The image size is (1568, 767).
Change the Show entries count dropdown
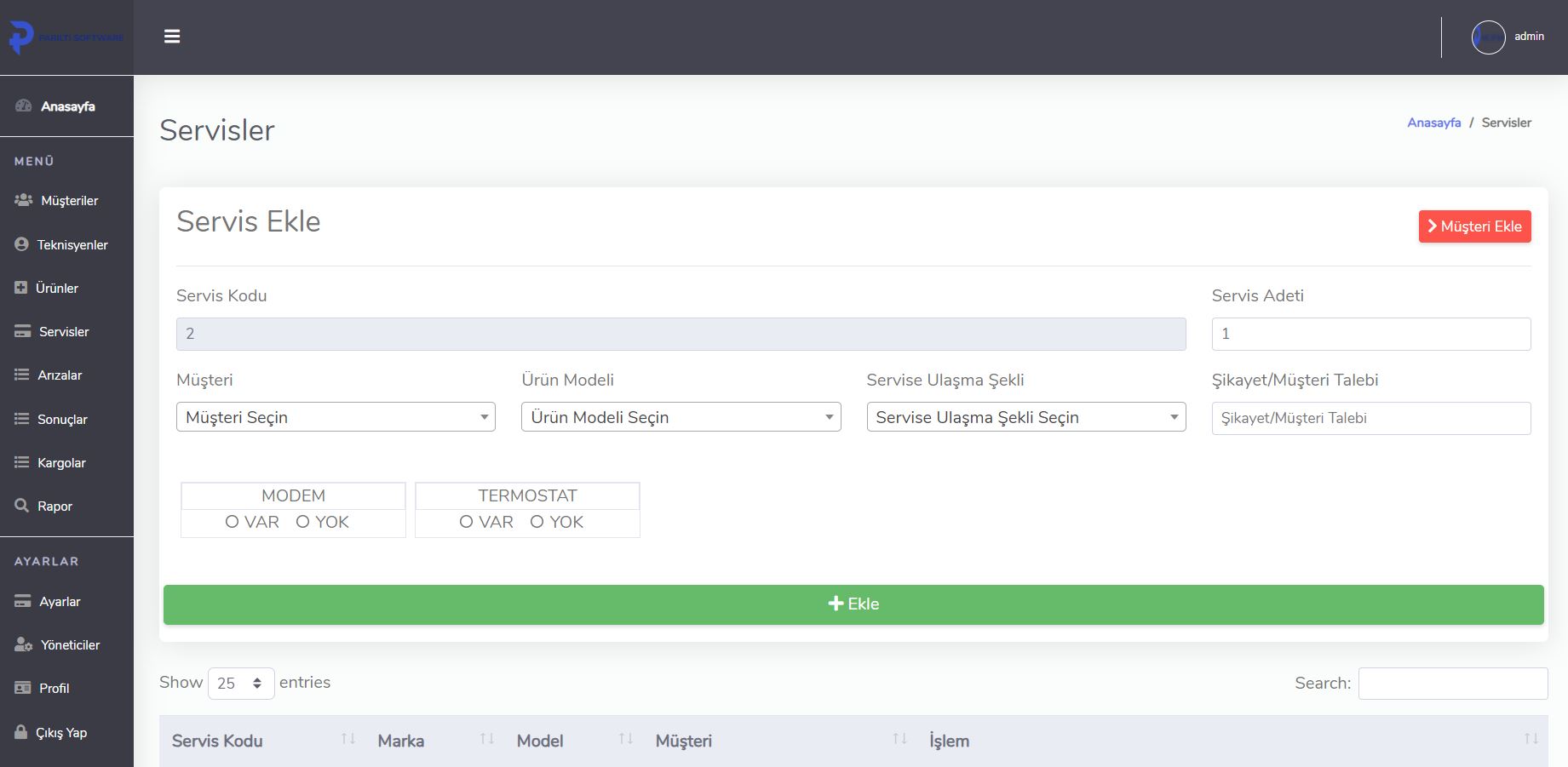point(241,684)
